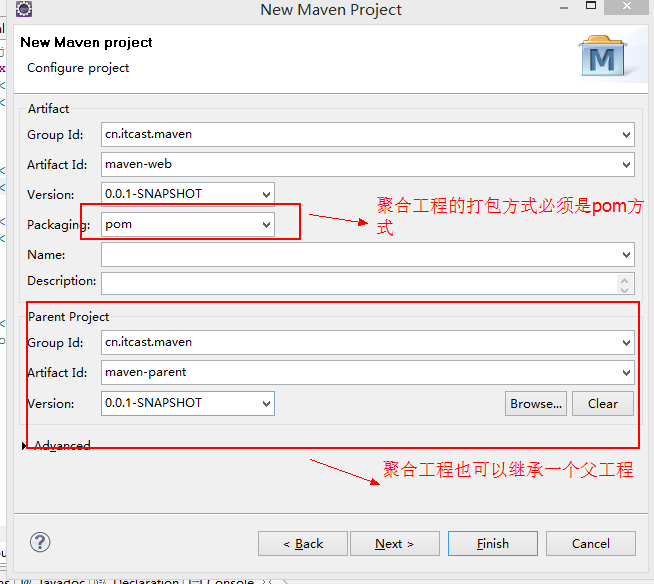This screenshot has height=584, width=654.
Task: Click the Eclipse icon in the title bar
Action: pos(23,10)
